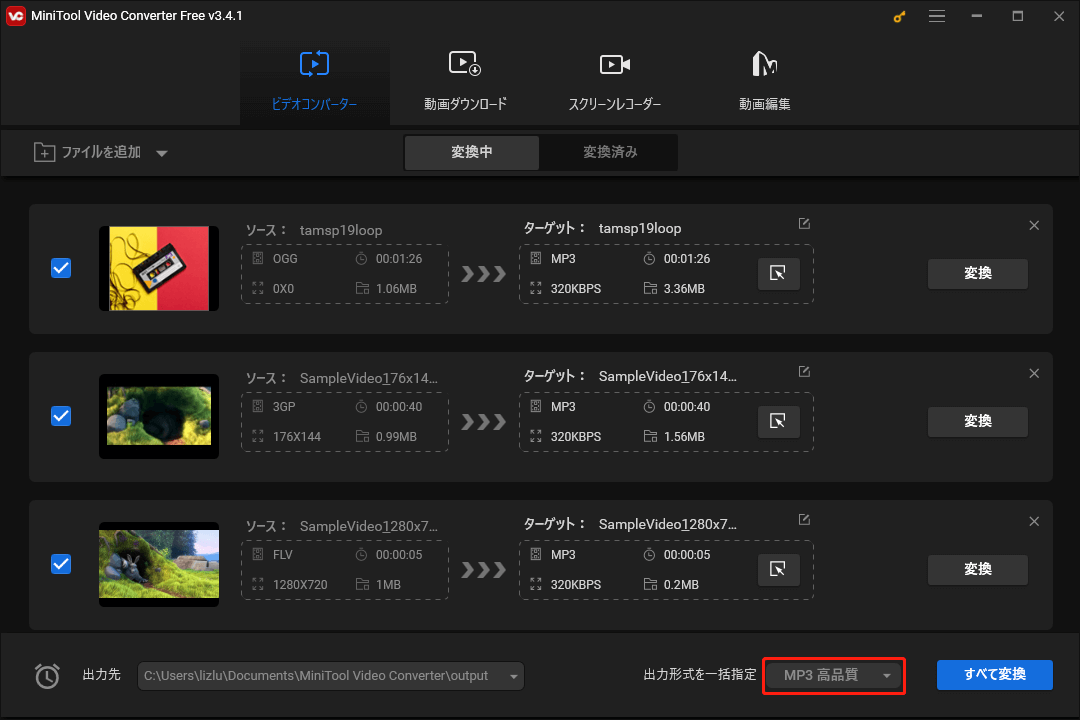Image resolution: width=1080 pixels, height=720 pixels.
Task: Edit target name of SampleVideo1280x7
Action: pyautogui.click(x=804, y=520)
